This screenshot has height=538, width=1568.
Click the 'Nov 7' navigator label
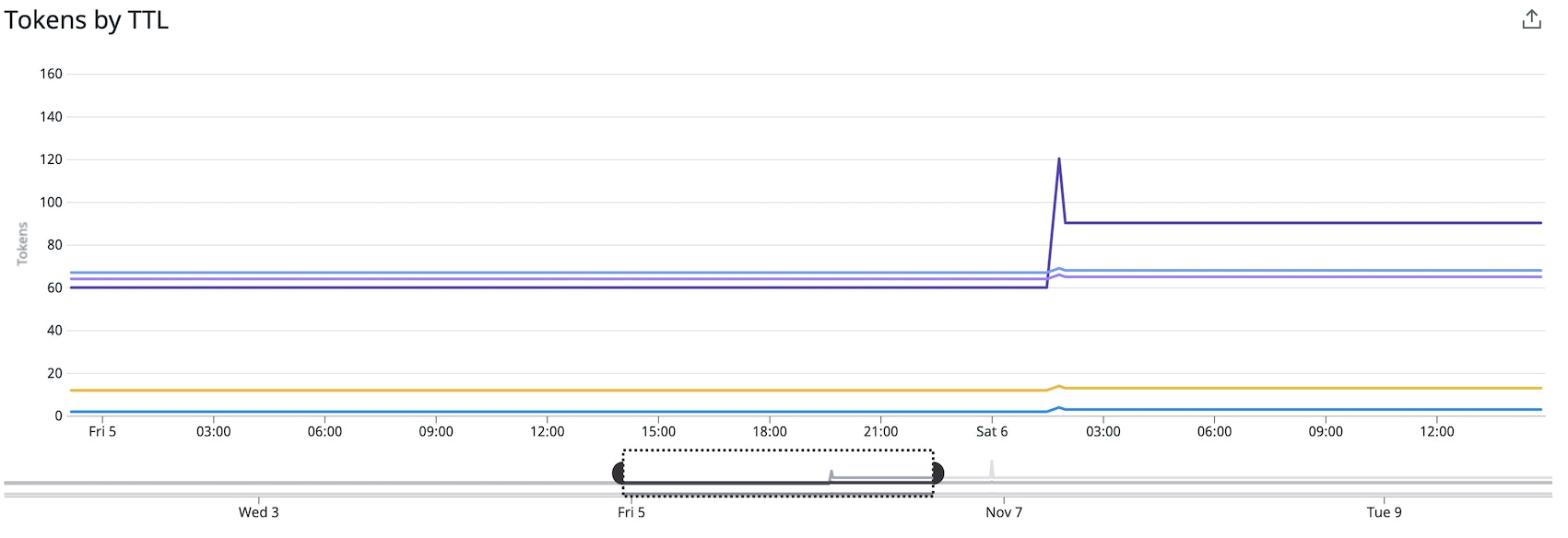click(1003, 512)
